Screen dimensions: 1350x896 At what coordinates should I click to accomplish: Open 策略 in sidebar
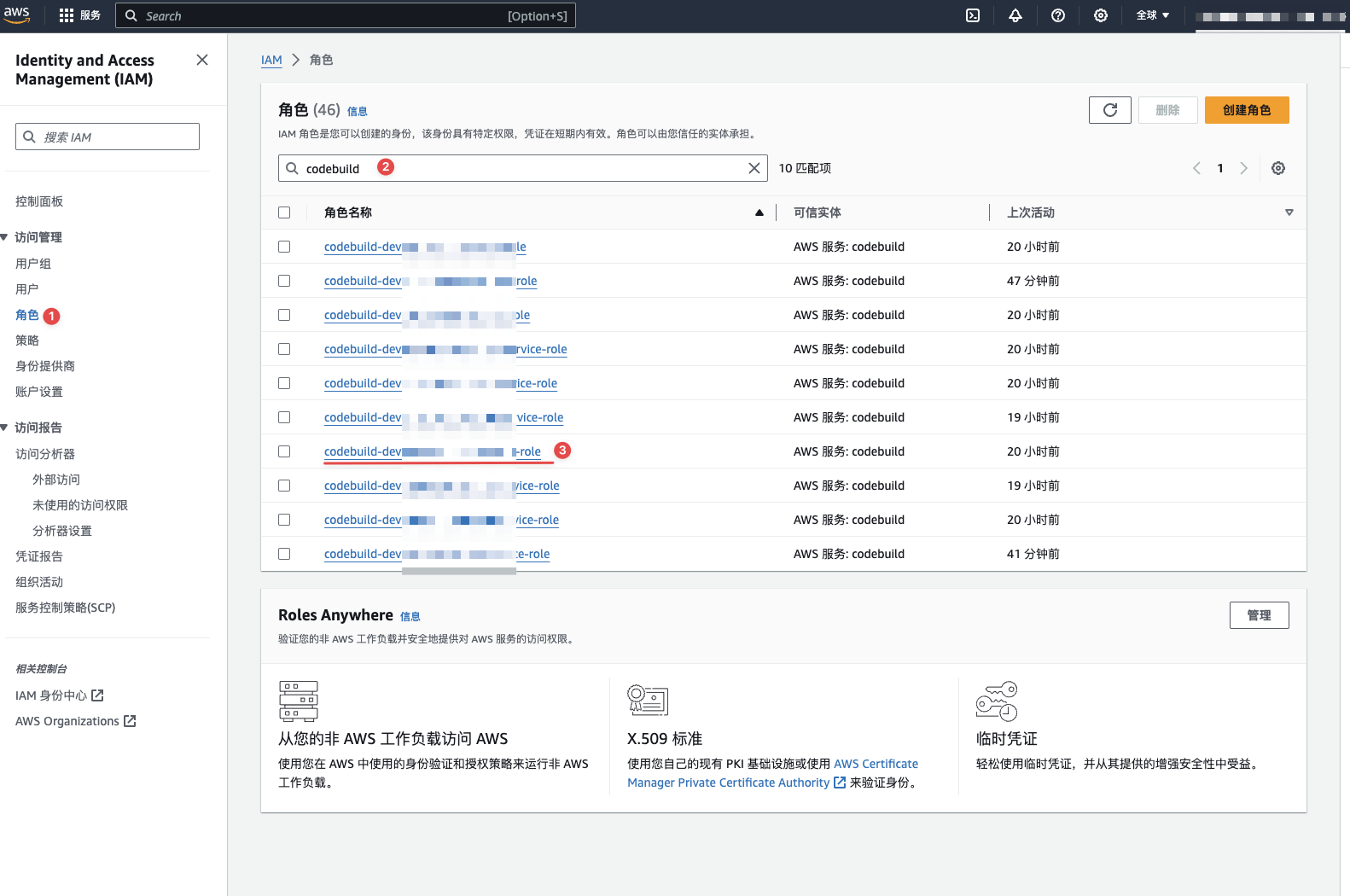27,340
